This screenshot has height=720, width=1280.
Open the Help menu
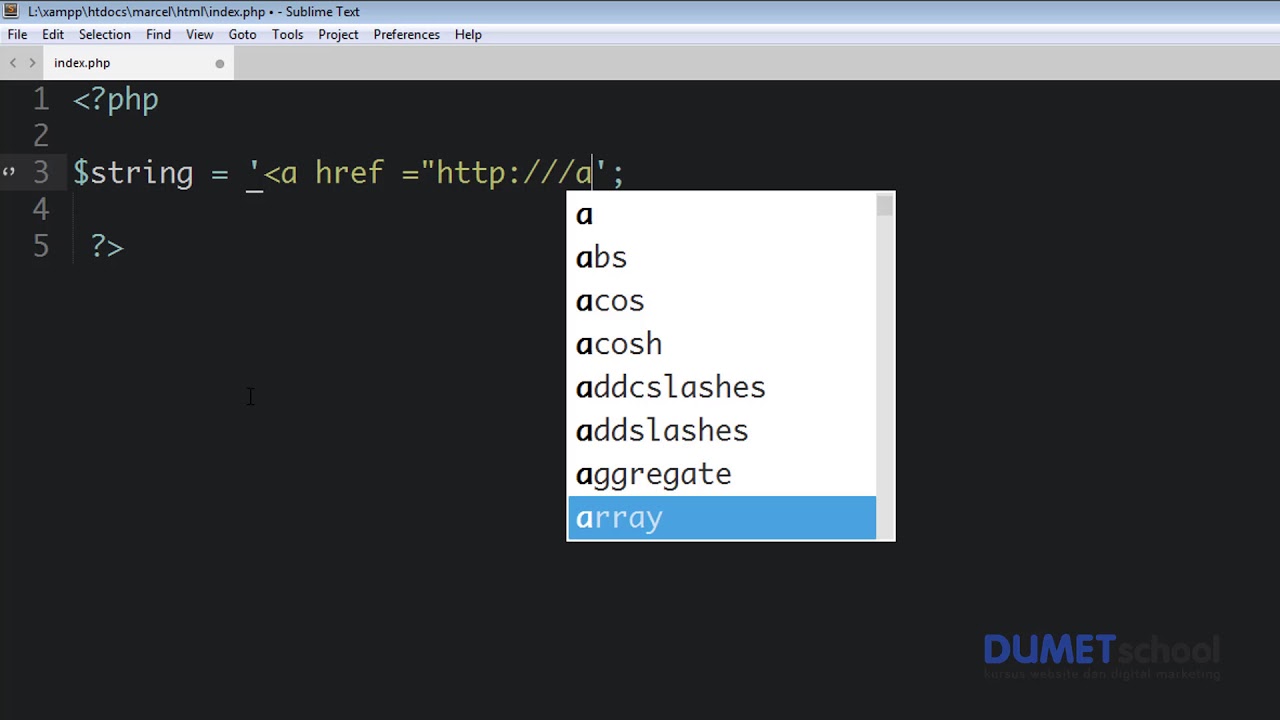pos(468,34)
